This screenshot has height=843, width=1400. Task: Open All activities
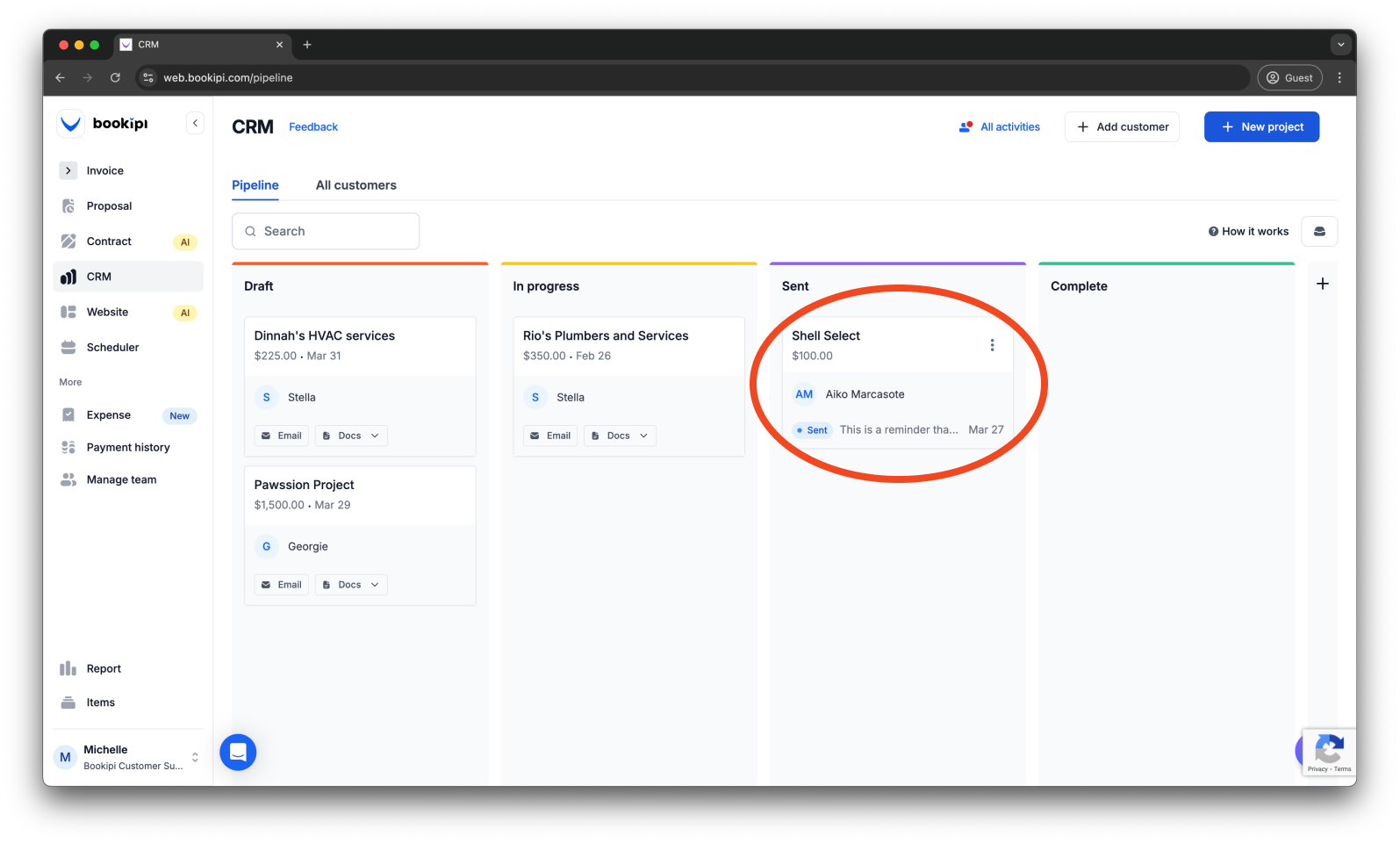(1000, 127)
